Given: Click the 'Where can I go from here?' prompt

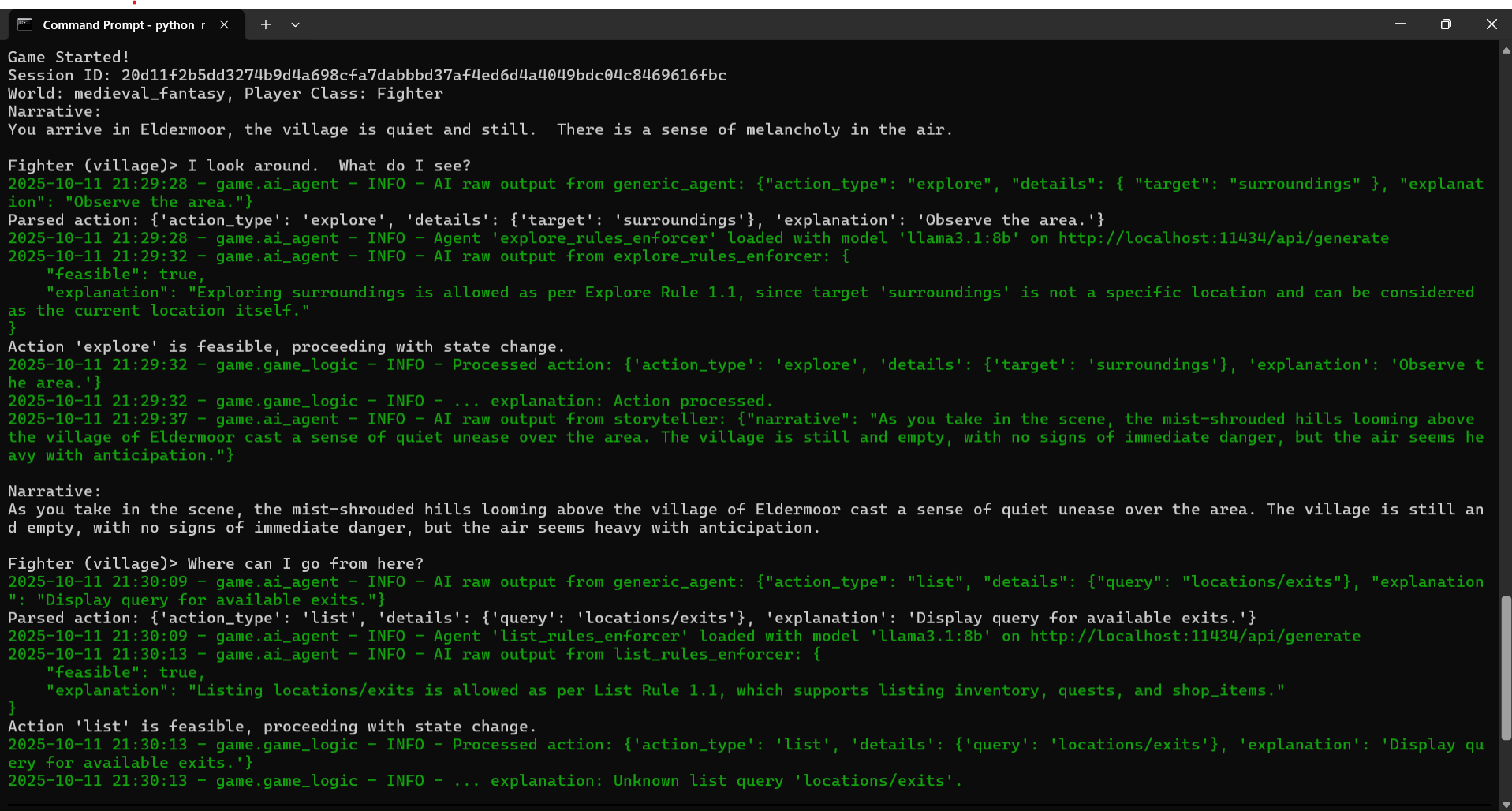Looking at the screenshot, I should (305, 563).
